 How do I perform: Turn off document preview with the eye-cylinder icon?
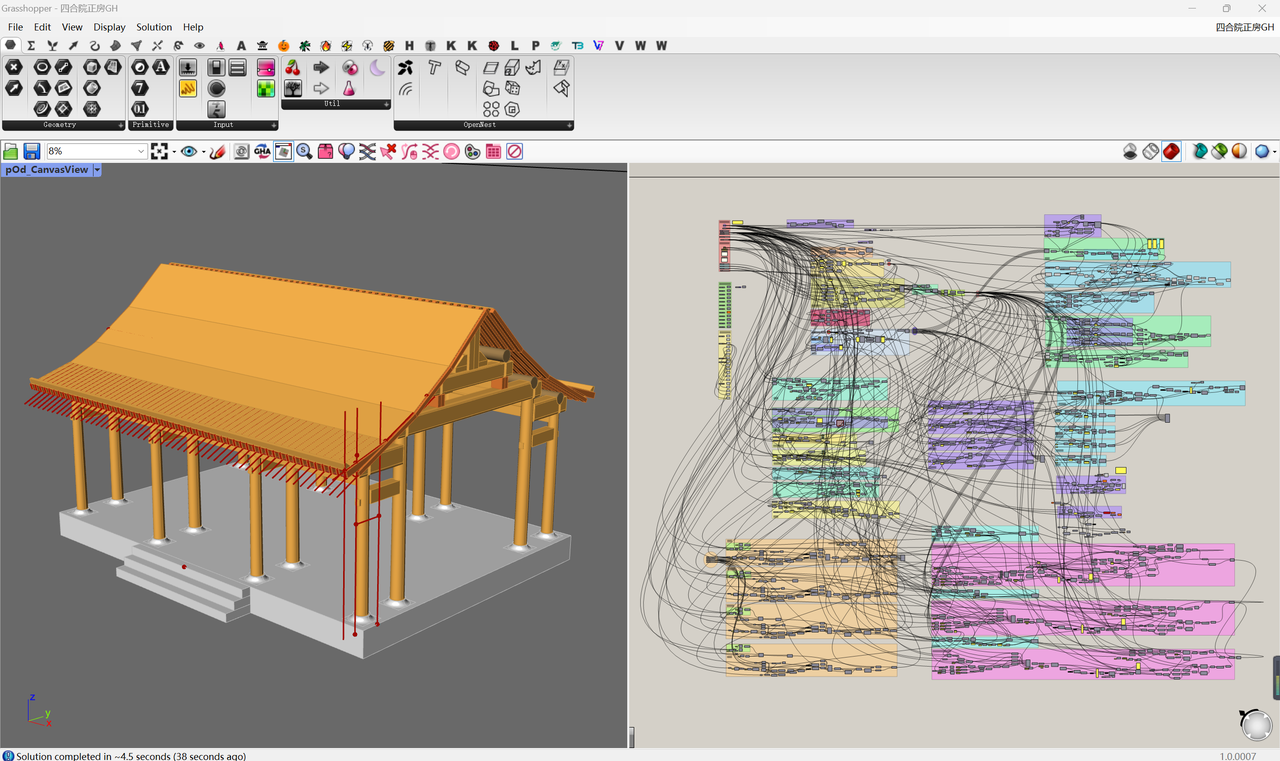pos(1130,151)
